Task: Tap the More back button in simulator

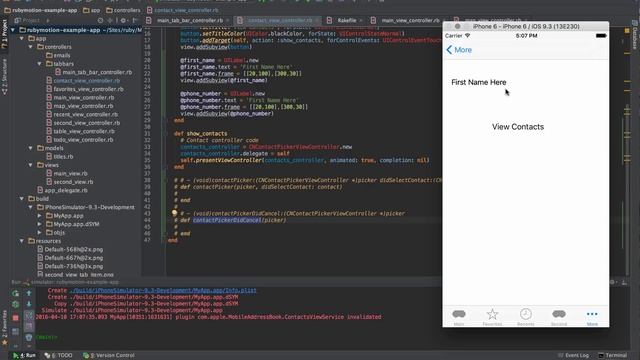Action: (x=459, y=50)
